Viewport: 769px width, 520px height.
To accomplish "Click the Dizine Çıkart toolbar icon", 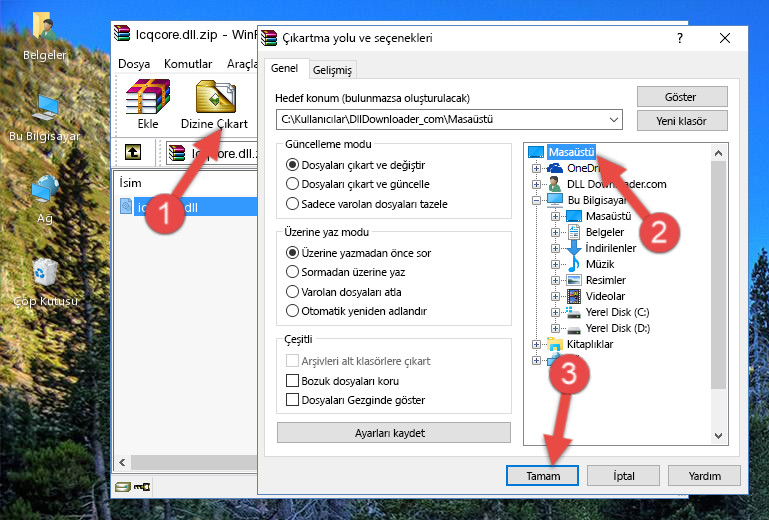I will (216, 96).
